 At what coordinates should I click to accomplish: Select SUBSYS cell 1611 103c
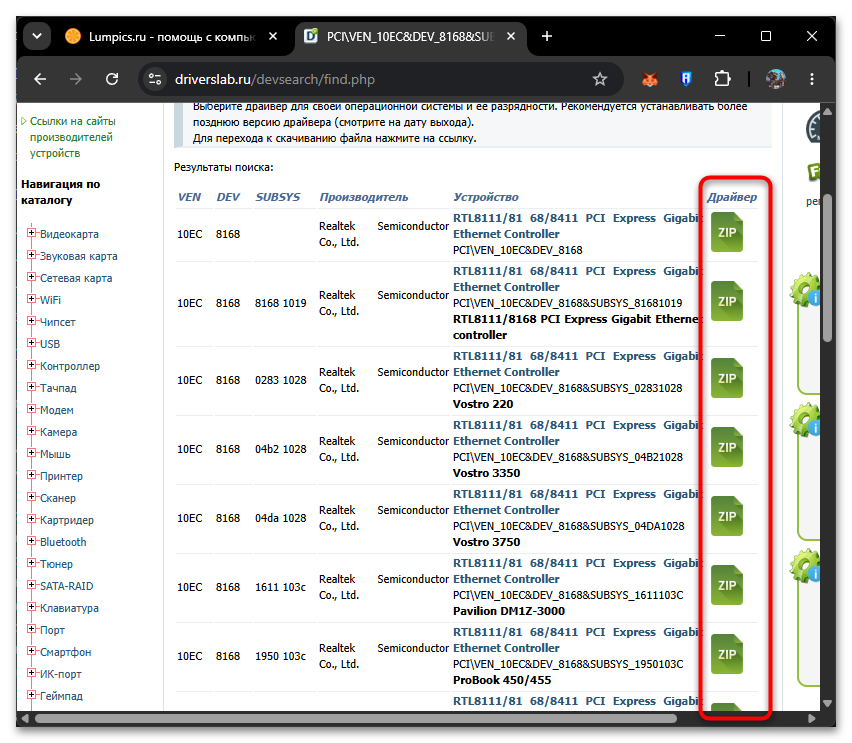(x=280, y=587)
